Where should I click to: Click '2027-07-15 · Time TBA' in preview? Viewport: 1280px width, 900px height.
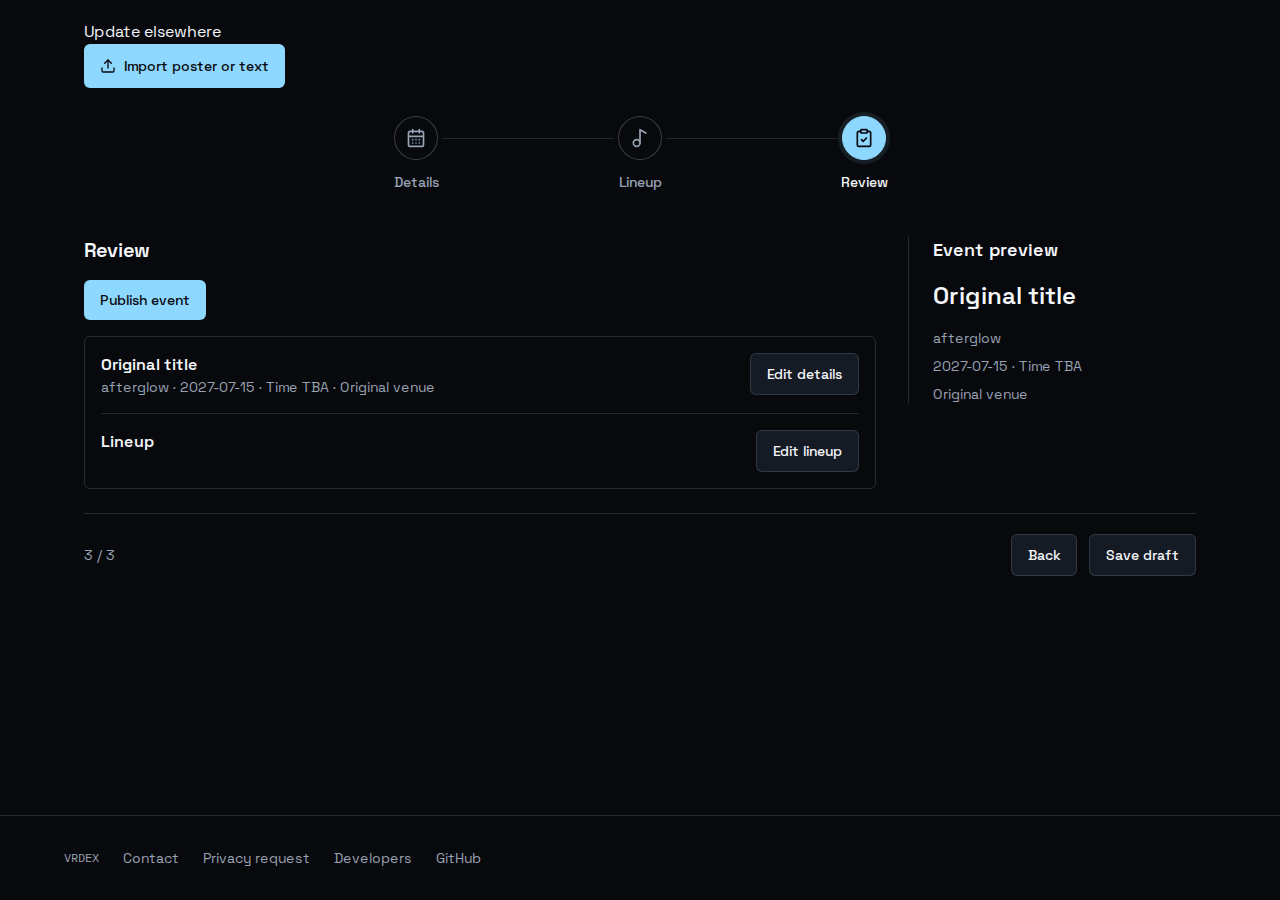(x=1007, y=366)
